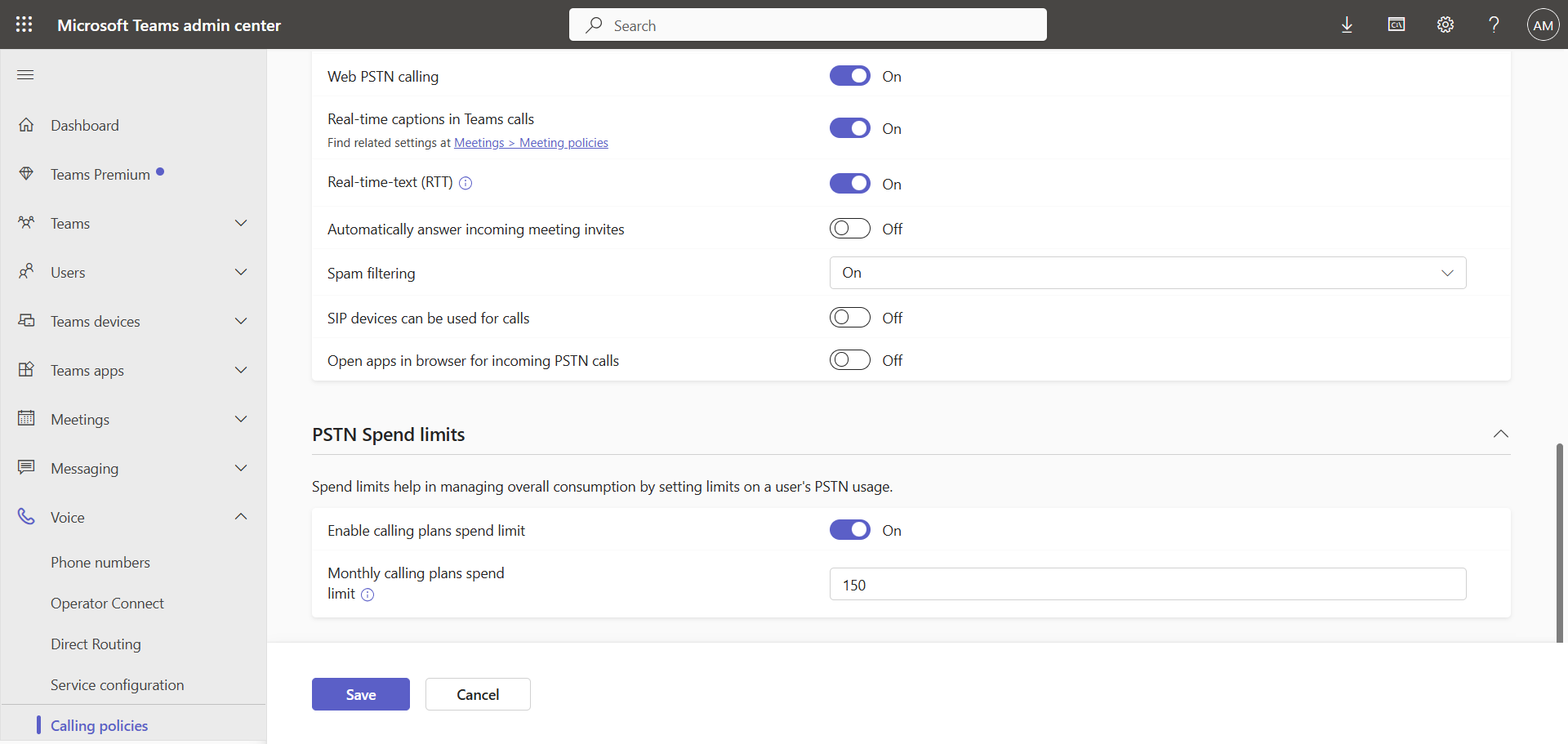Image resolution: width=1568 pixels, height=744 pixels.
Task: Open the Spam filtering dropdown
Action: [1147, 273]
